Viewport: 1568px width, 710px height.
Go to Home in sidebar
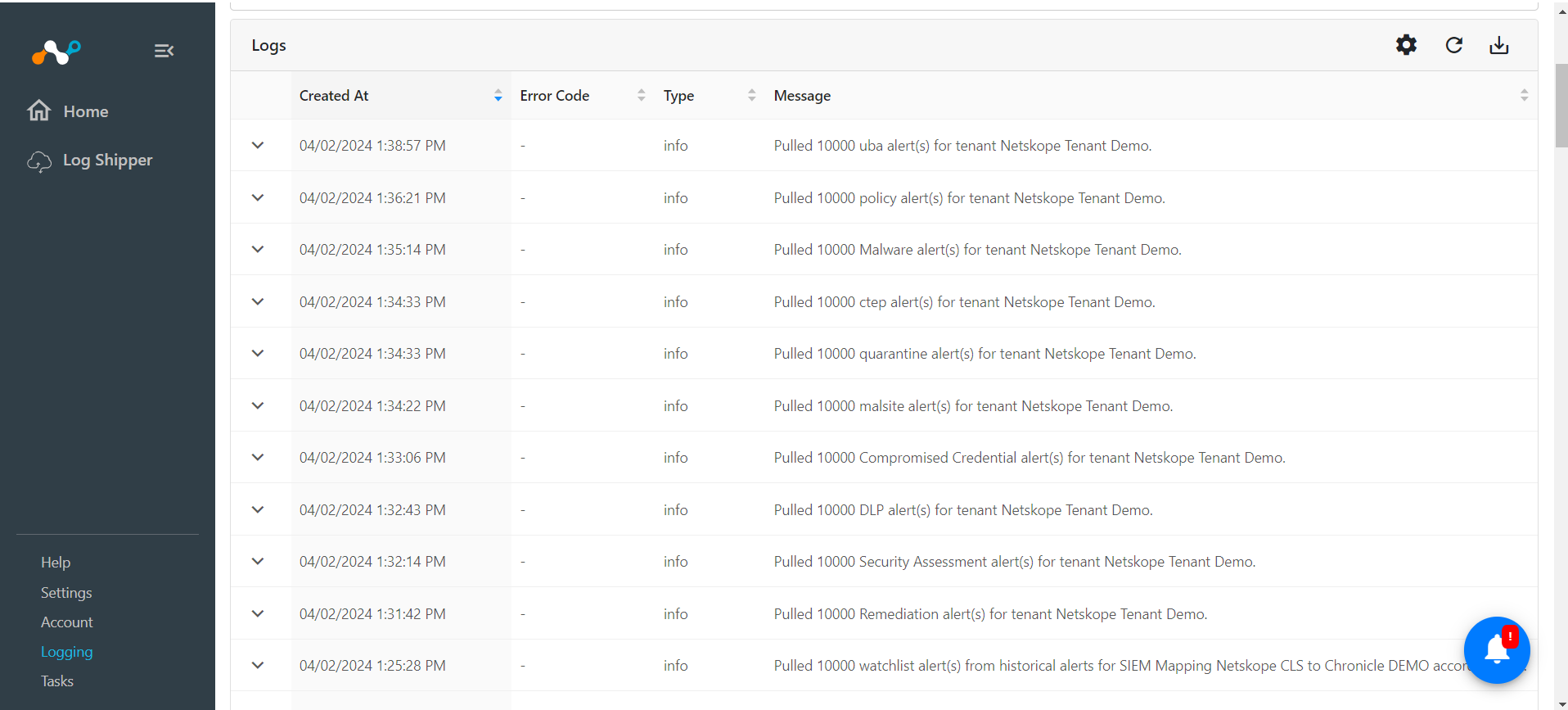86,111
